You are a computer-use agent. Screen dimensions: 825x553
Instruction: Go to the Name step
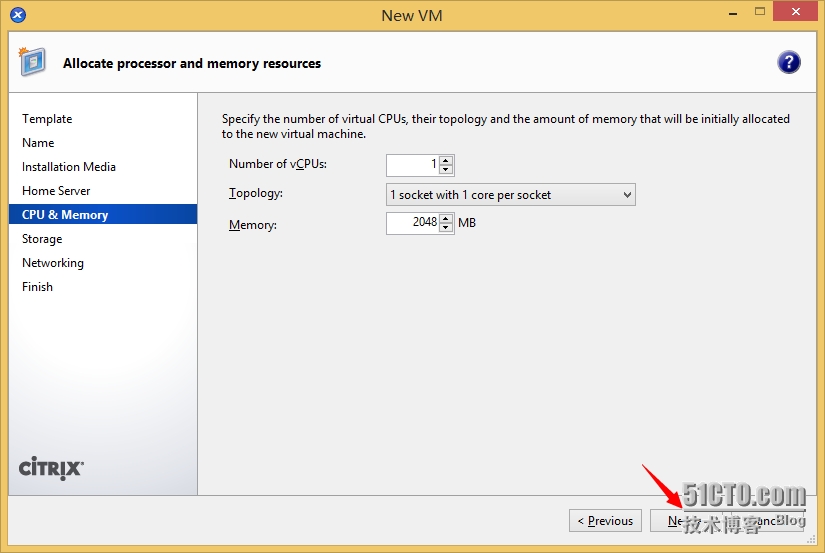(x=38, y=143)
